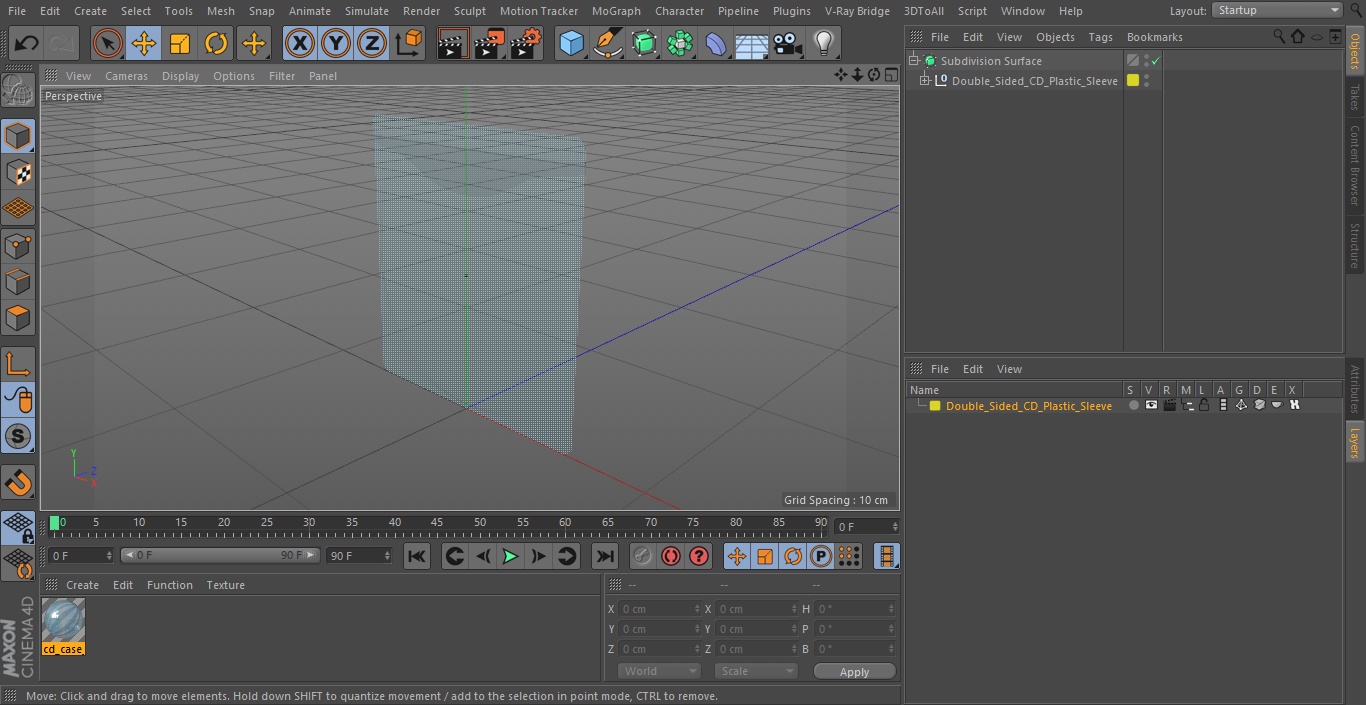Click the viewport maximize toggle icon
The height and width of the screenshot is (705, 1366).
(x=890, y=75)
